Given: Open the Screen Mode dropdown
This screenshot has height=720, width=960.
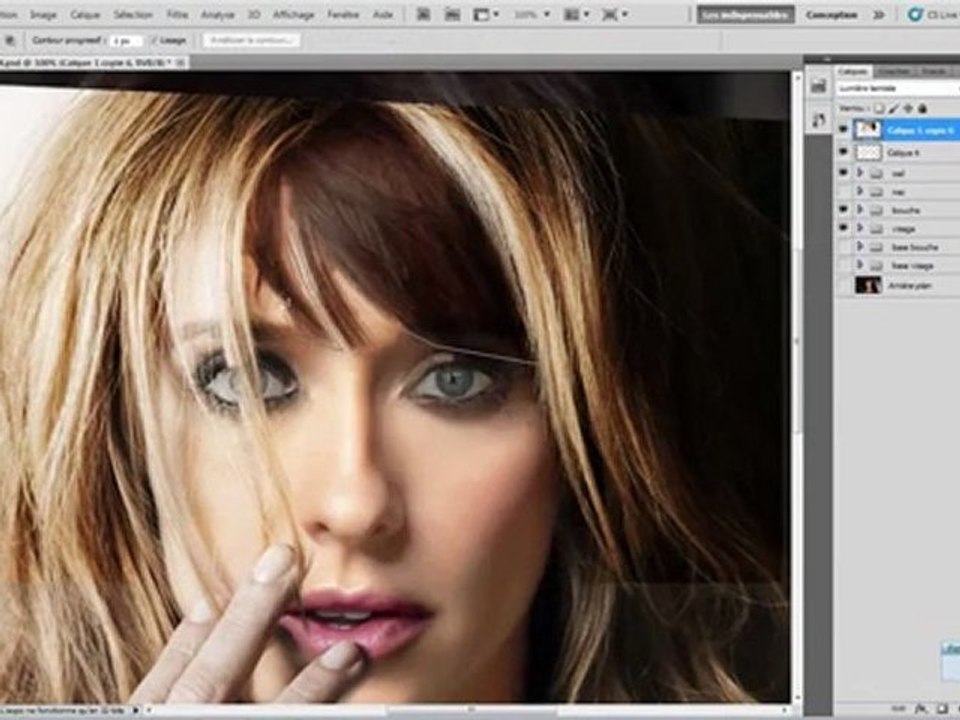Looking at the screenshot, I should coord(613,14).
